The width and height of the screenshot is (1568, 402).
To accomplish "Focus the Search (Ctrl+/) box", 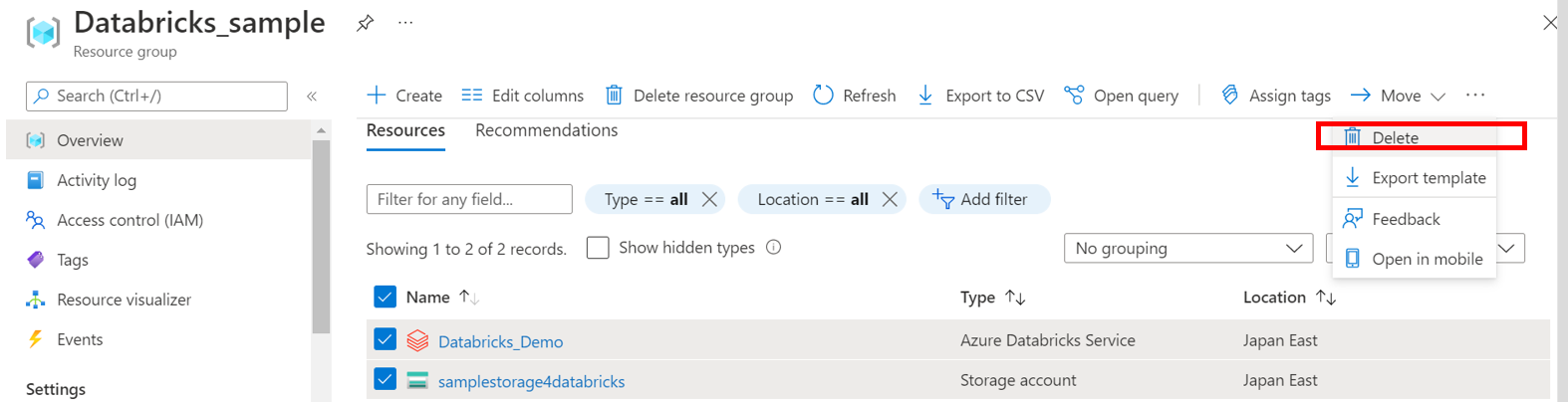I will coord(156,96).
